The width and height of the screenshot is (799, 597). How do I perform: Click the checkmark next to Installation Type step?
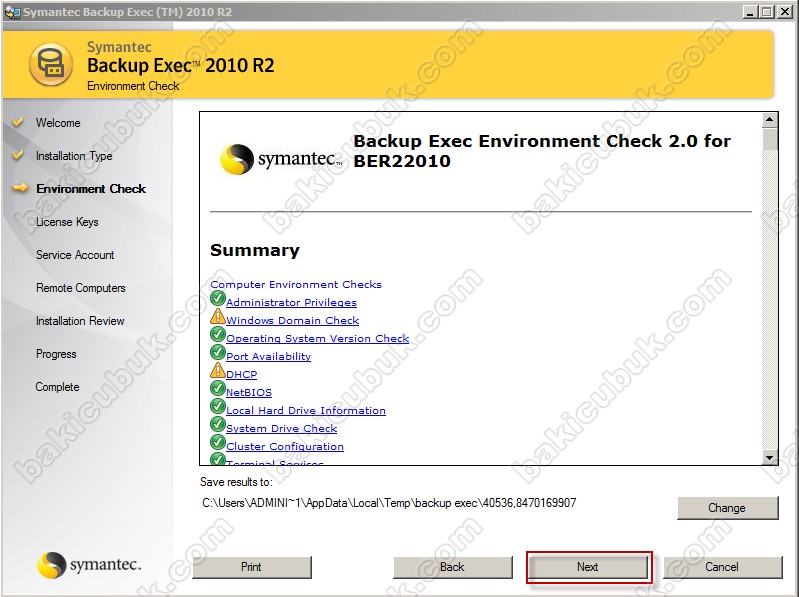tap(18, 155)
